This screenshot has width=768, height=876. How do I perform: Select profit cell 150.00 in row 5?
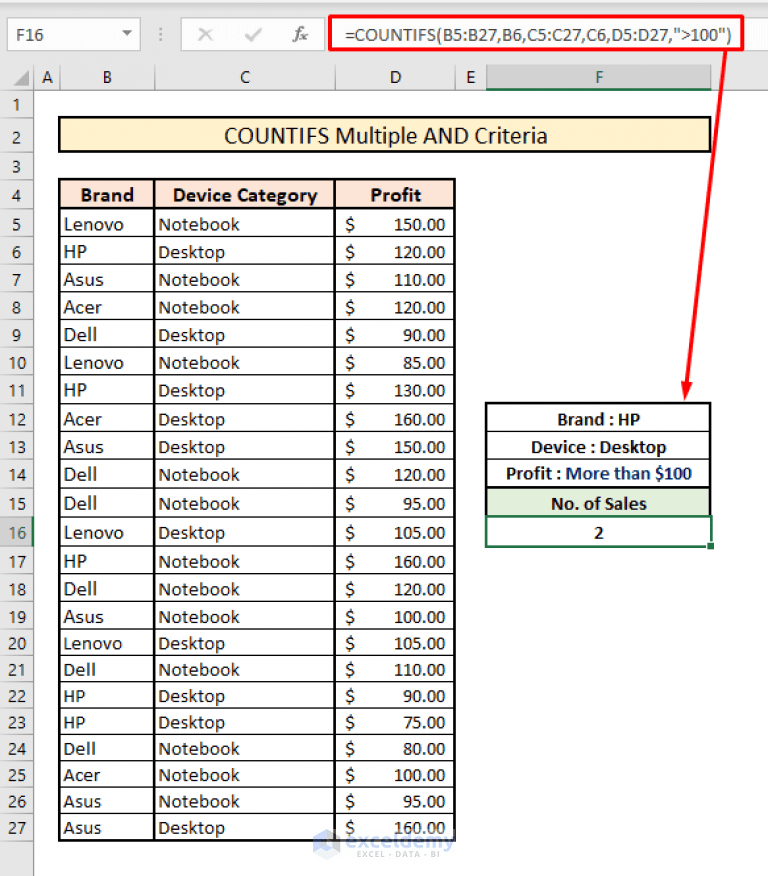point(395,224)
